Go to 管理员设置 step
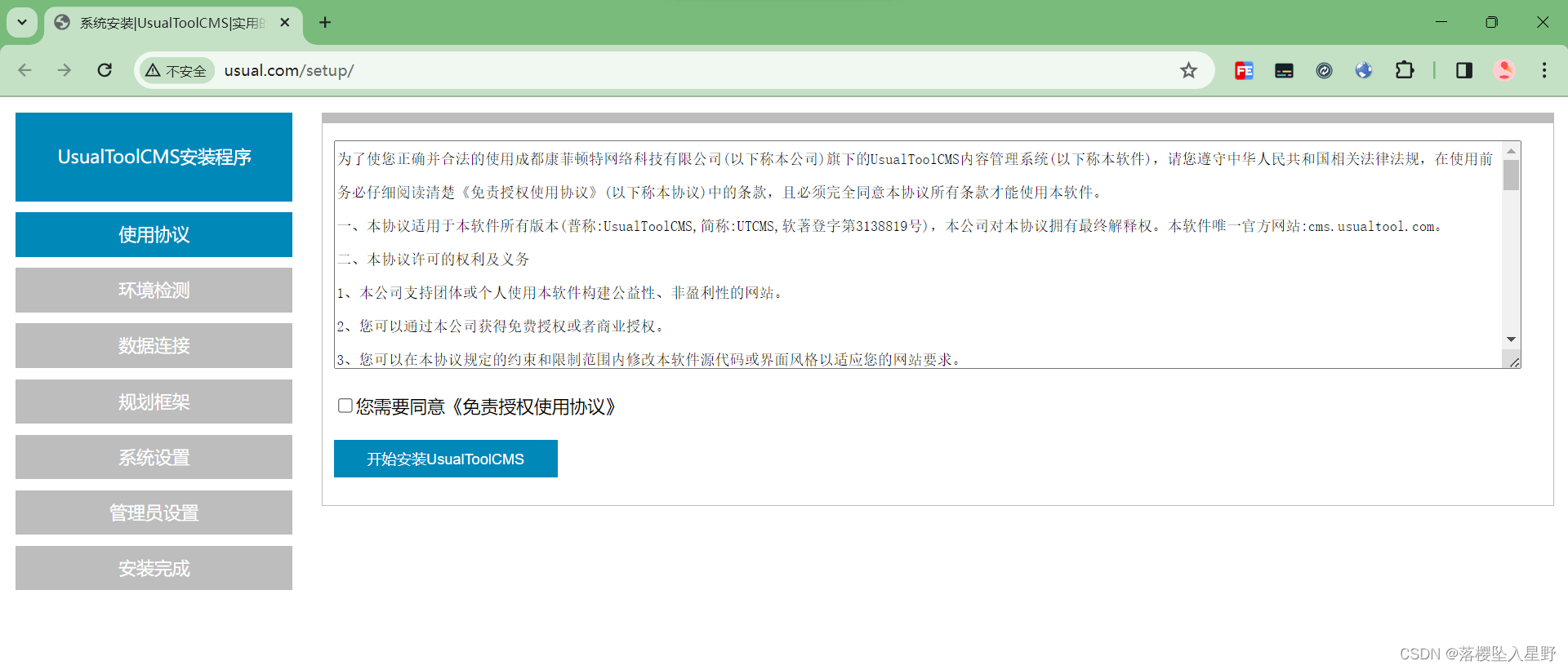Screen dimensions: 1568x670 coord(154,512)
